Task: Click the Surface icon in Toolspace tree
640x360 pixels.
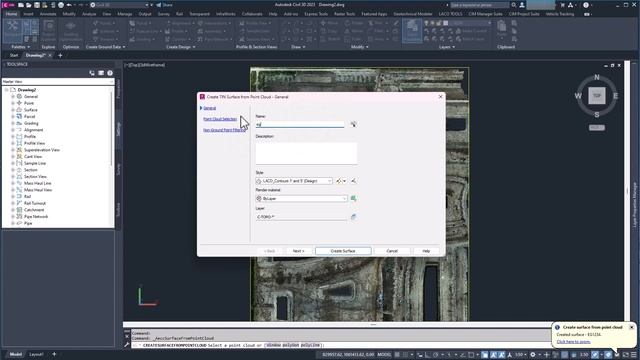Action: [19, 110]
